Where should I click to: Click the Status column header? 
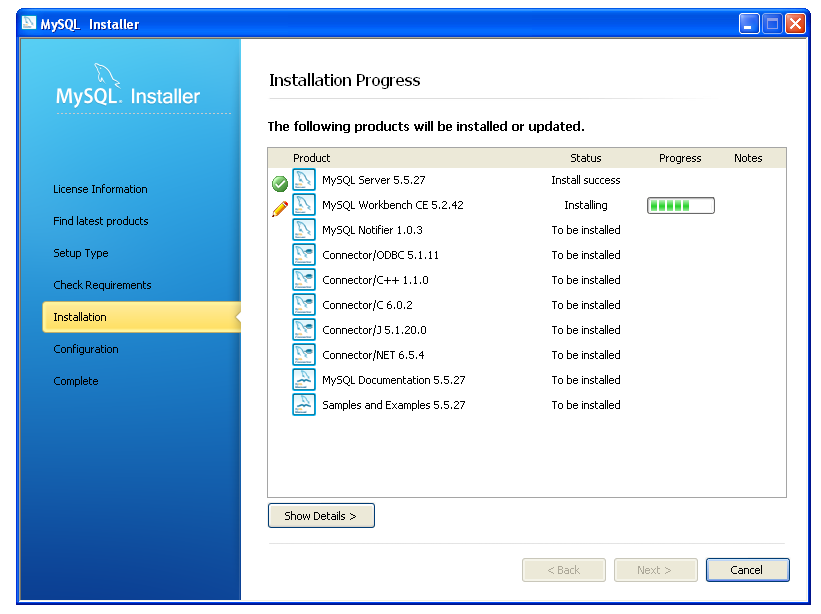pos(585,158)
